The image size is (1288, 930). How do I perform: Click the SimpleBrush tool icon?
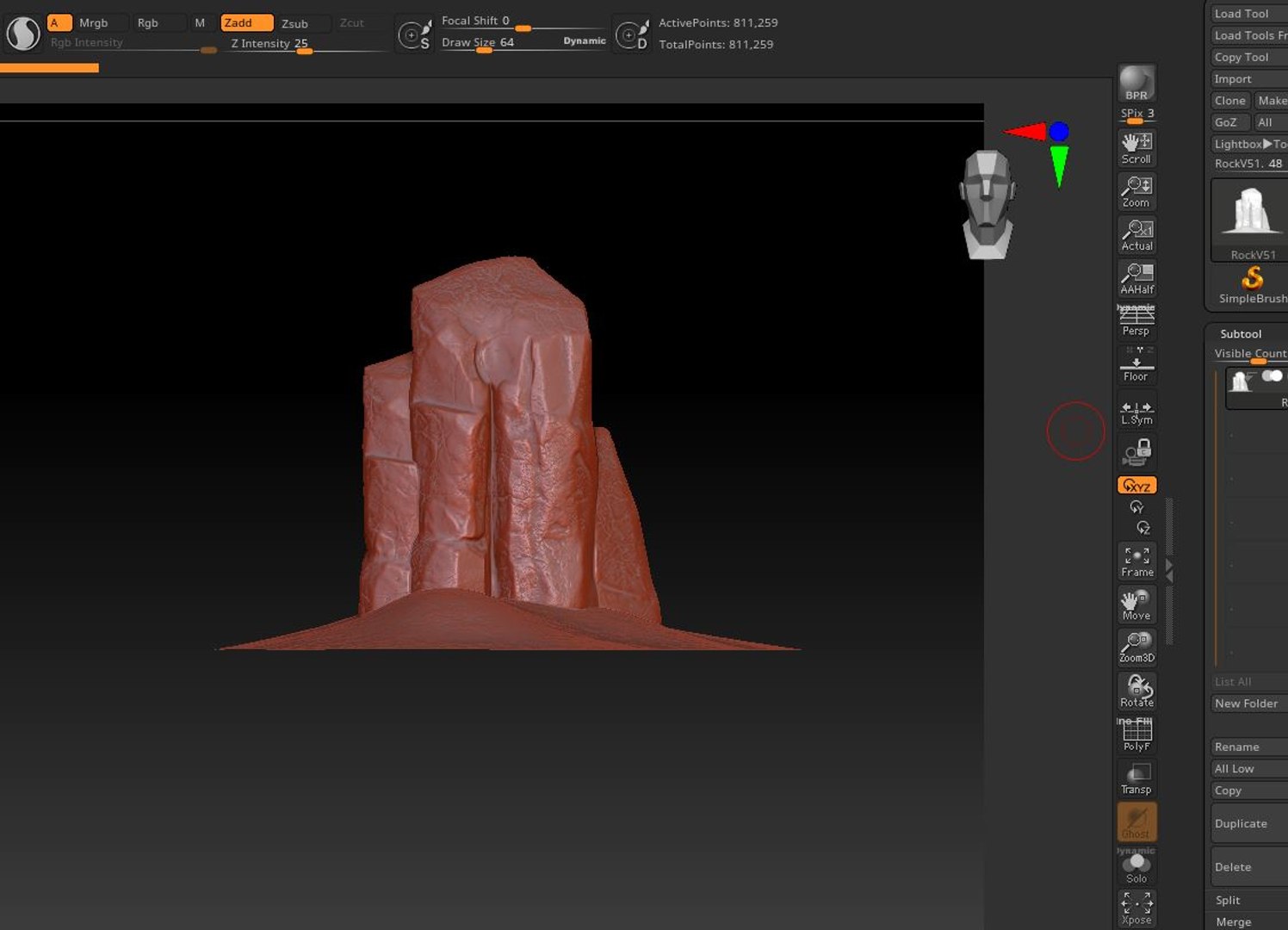pos(1253,285)
